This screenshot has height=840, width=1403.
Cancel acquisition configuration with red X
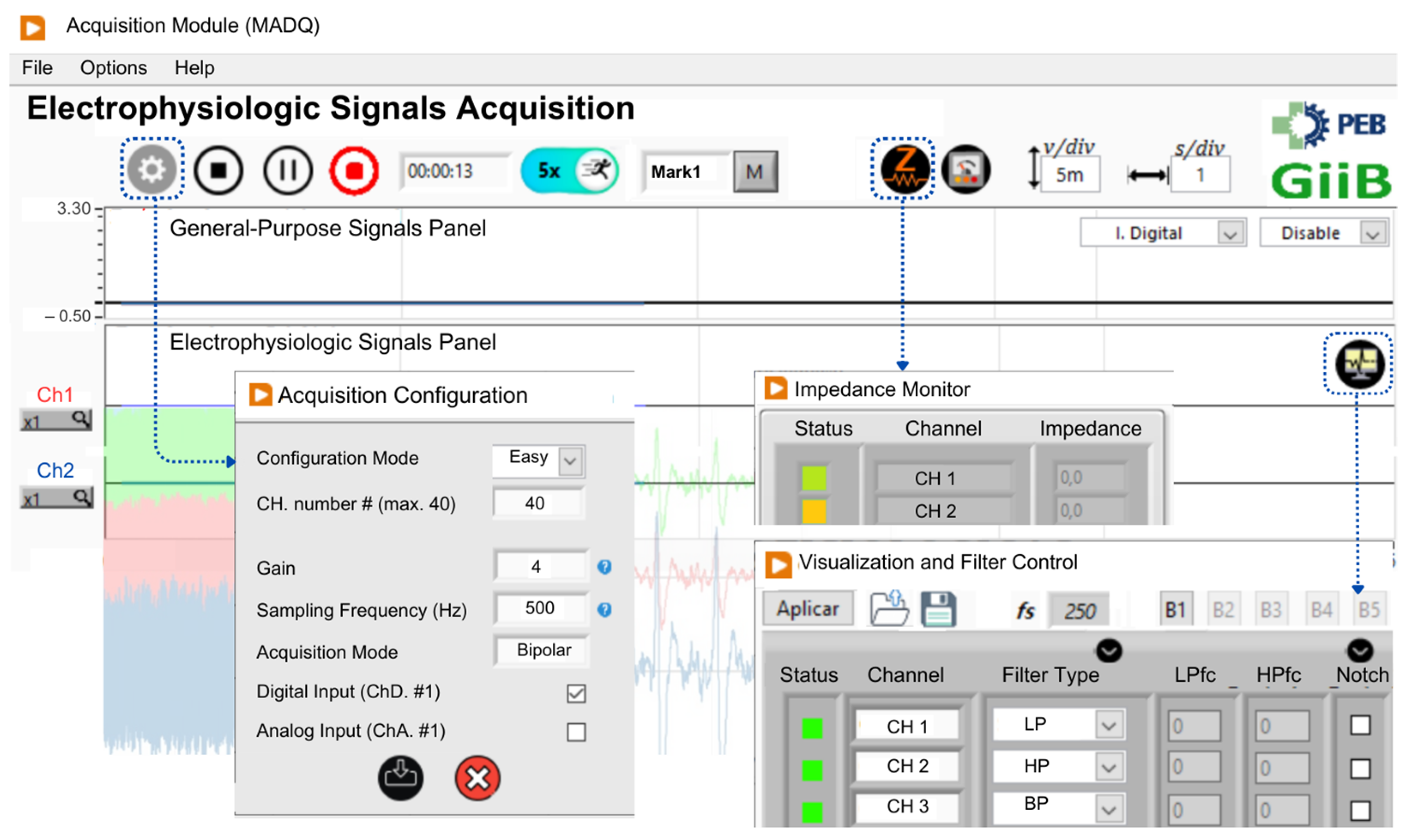pyautogui.click(x=478, y=778)
